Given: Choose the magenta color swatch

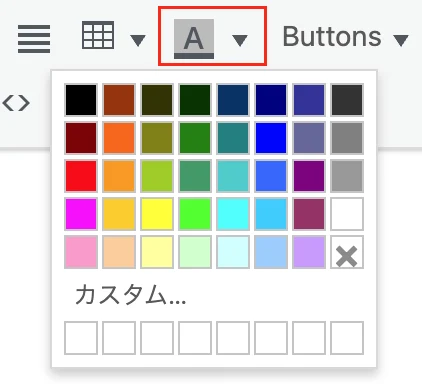Looking at the screenshot, I should point(81,214).
